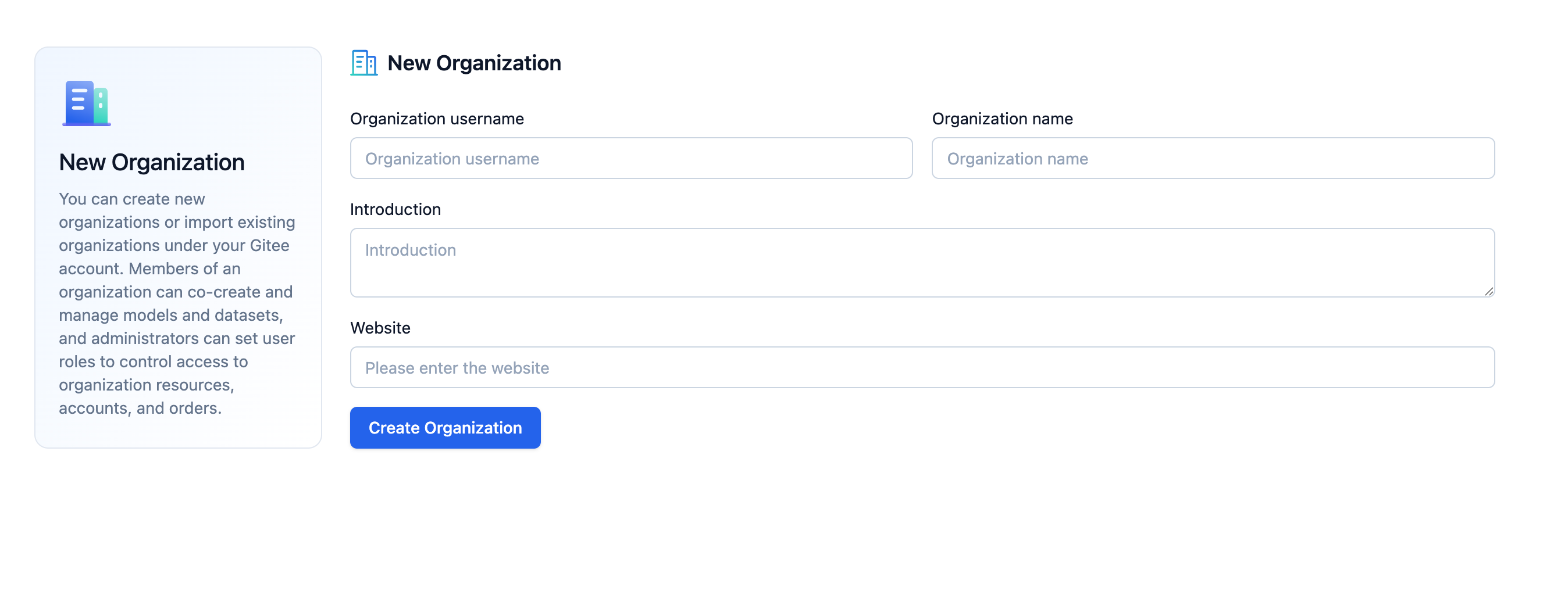Screen dimensions: 1568x616
Task: Click the New Organization title in the info card
Action: click(x=152, y=162)
